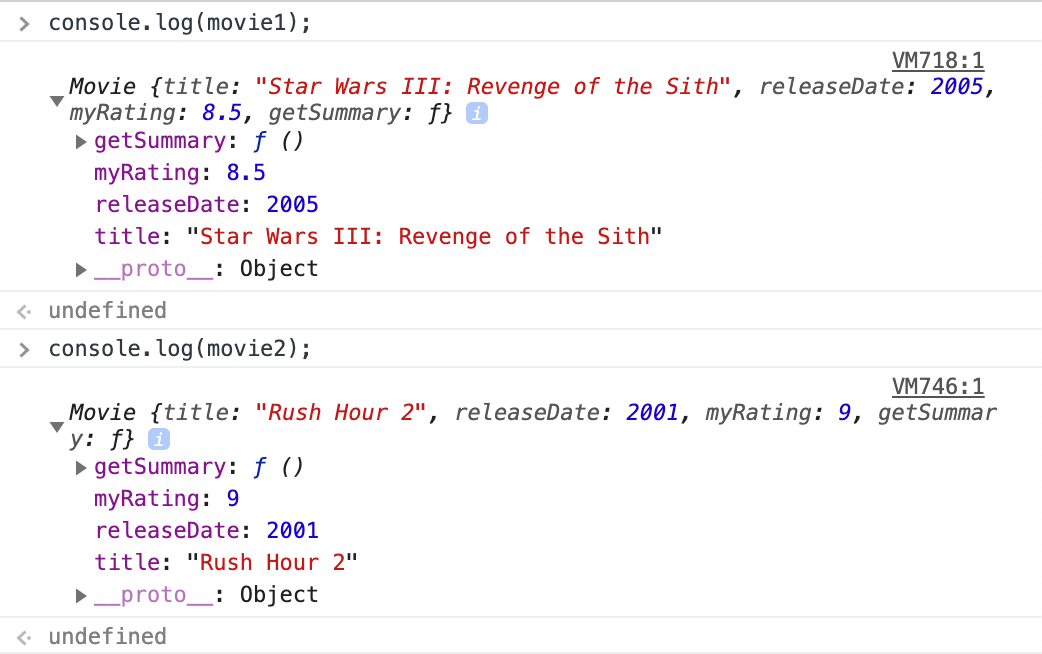Click the Movie summary header for Star Wars

(x=532, y=100)
